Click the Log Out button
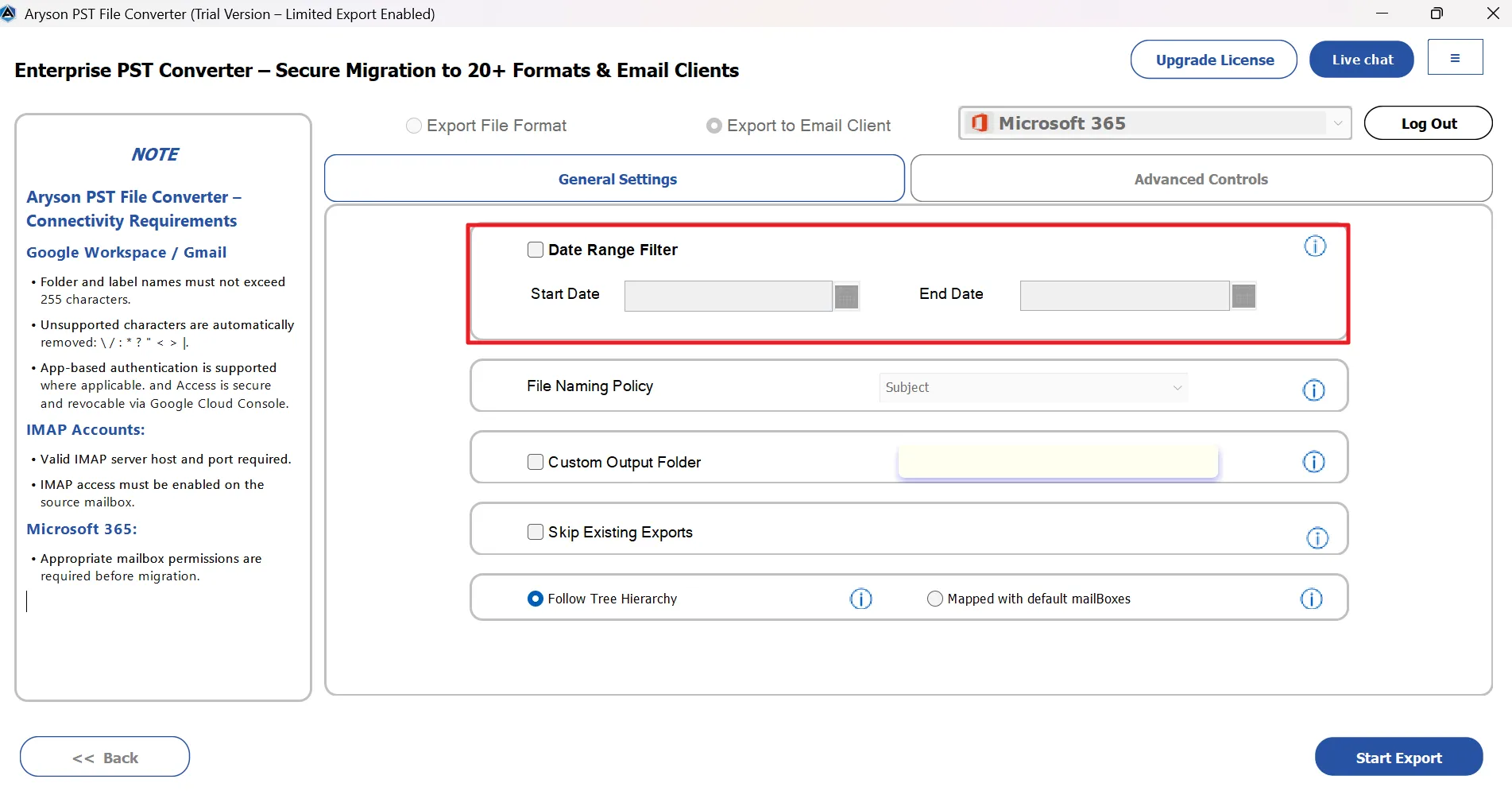This screenshot has height=791, width=1512. 1429,123
